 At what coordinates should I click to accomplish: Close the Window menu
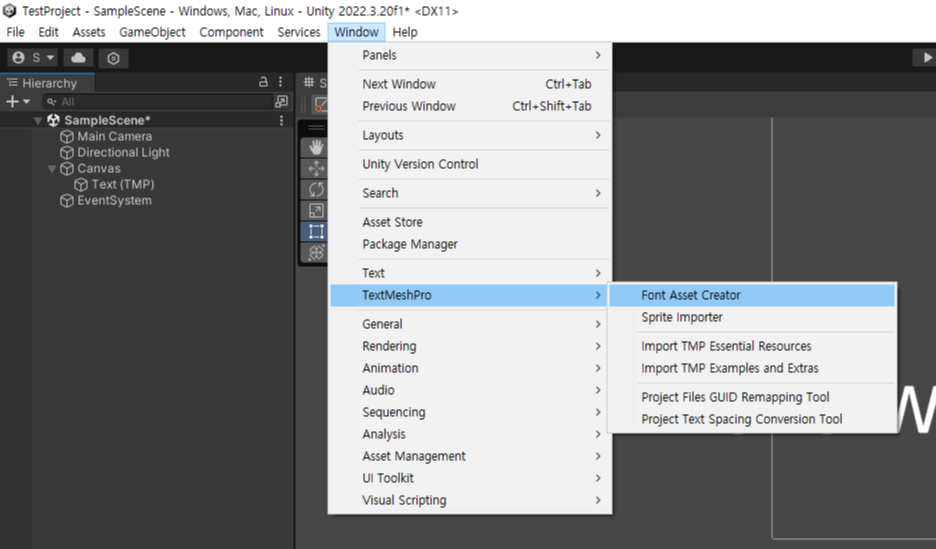(356, 32)
